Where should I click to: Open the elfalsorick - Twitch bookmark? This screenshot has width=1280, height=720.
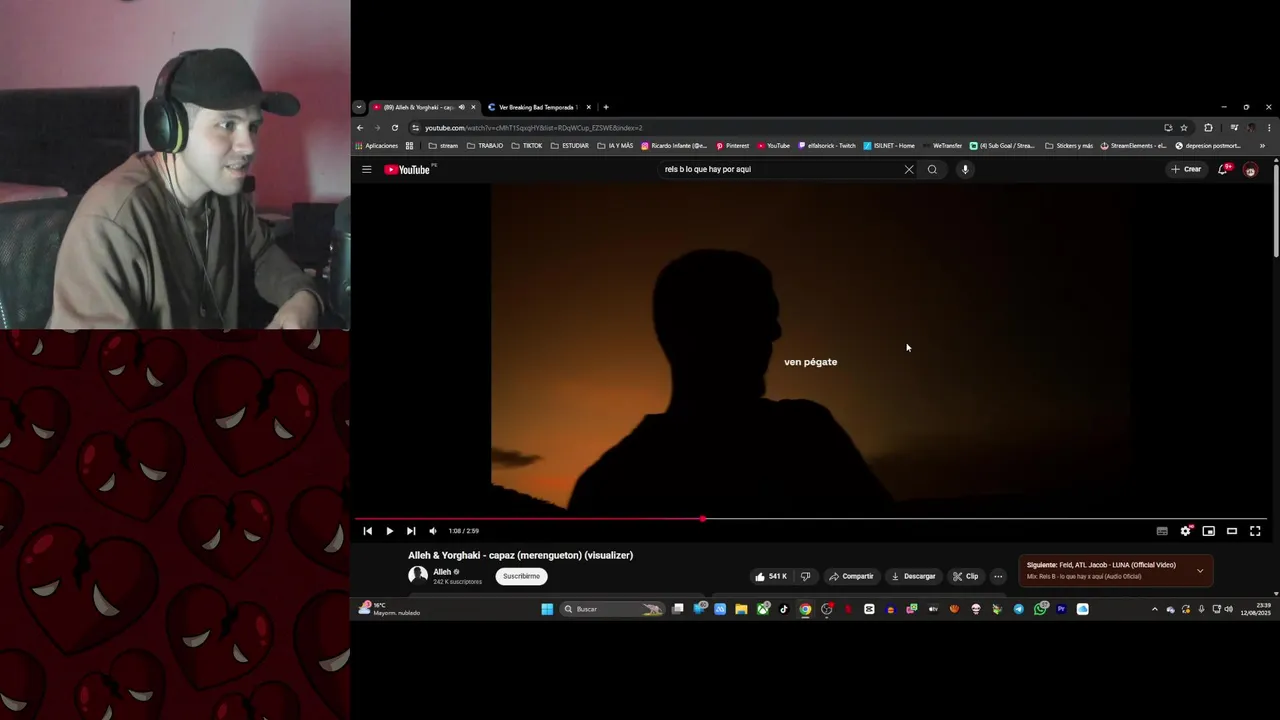click(827, 146)
